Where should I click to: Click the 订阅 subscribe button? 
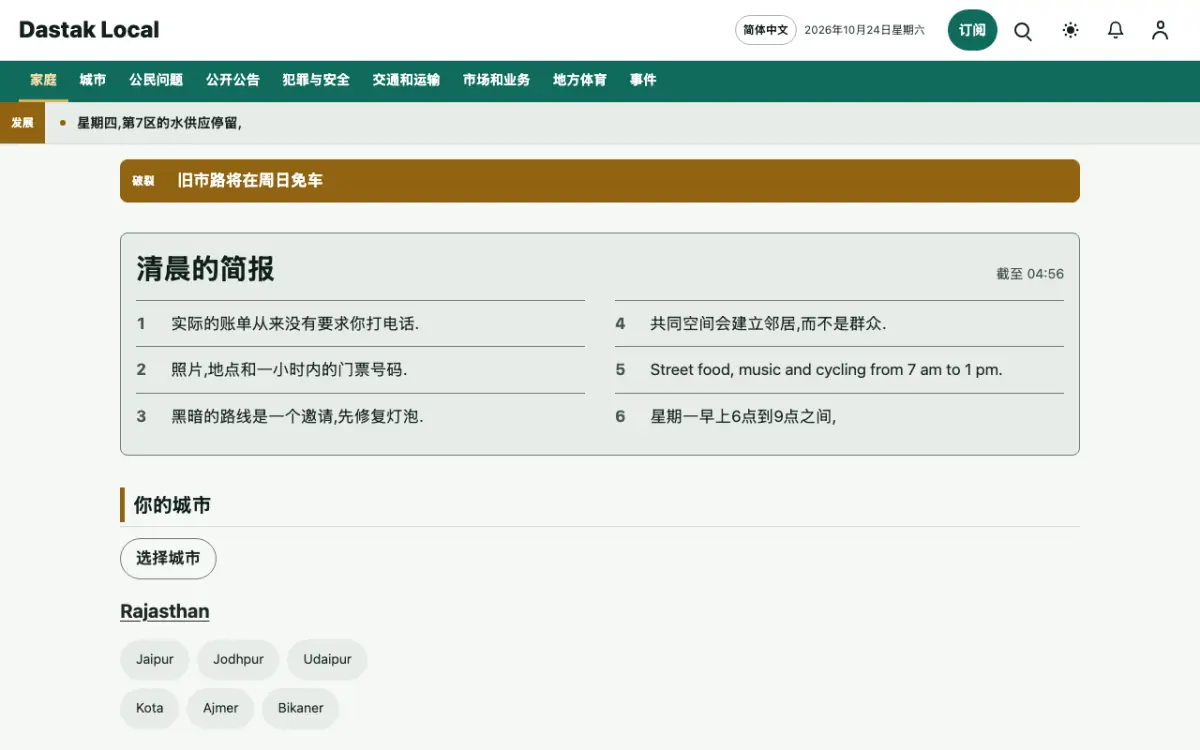tap(973, 30)
